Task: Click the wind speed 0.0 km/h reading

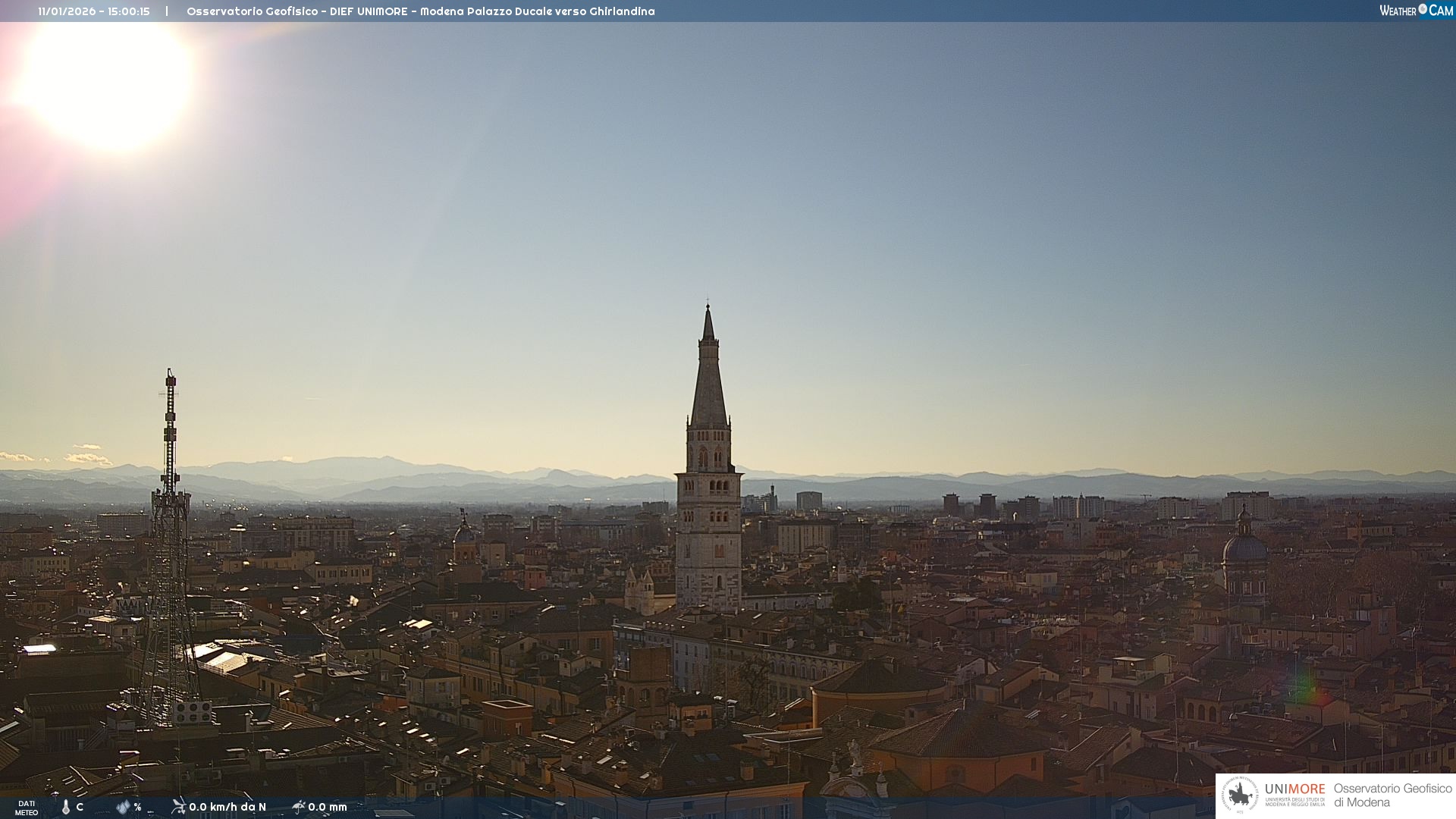Action: [x=227, y=807]
